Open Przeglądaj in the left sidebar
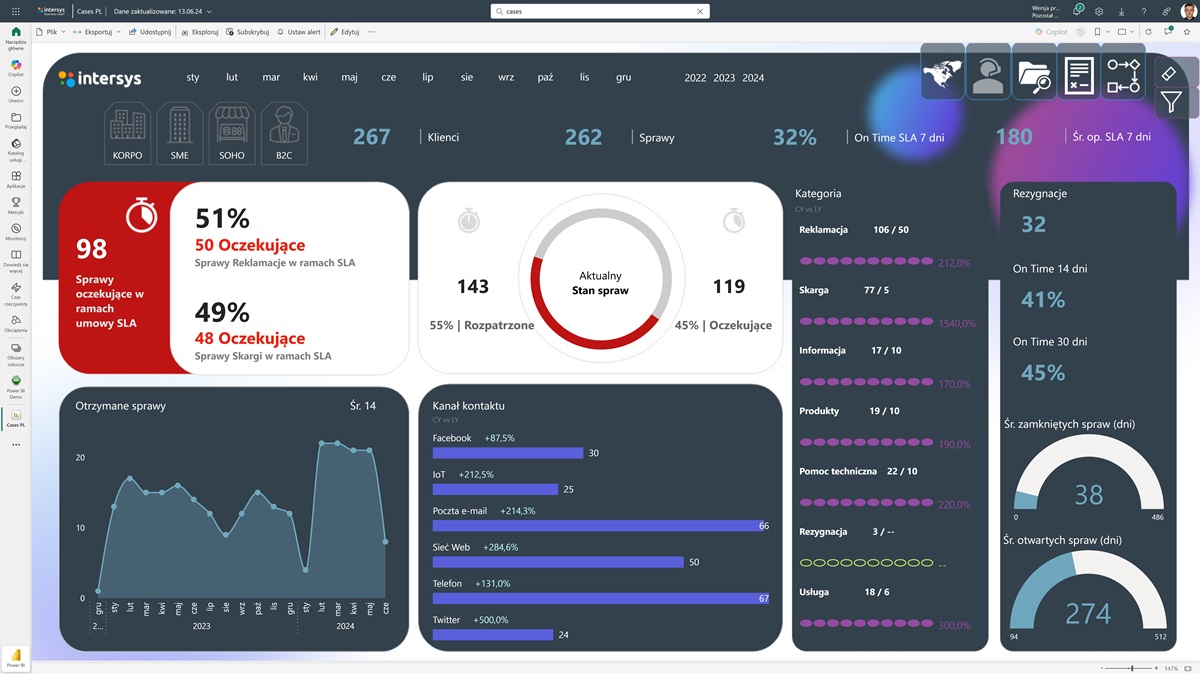This screenshot has height=674, width=1200. click(16, 120)
